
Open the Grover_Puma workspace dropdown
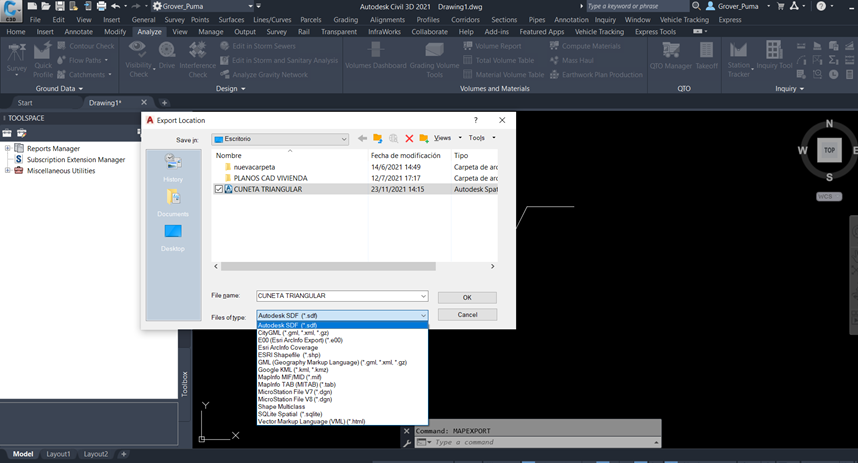click(x=202, y=6)
